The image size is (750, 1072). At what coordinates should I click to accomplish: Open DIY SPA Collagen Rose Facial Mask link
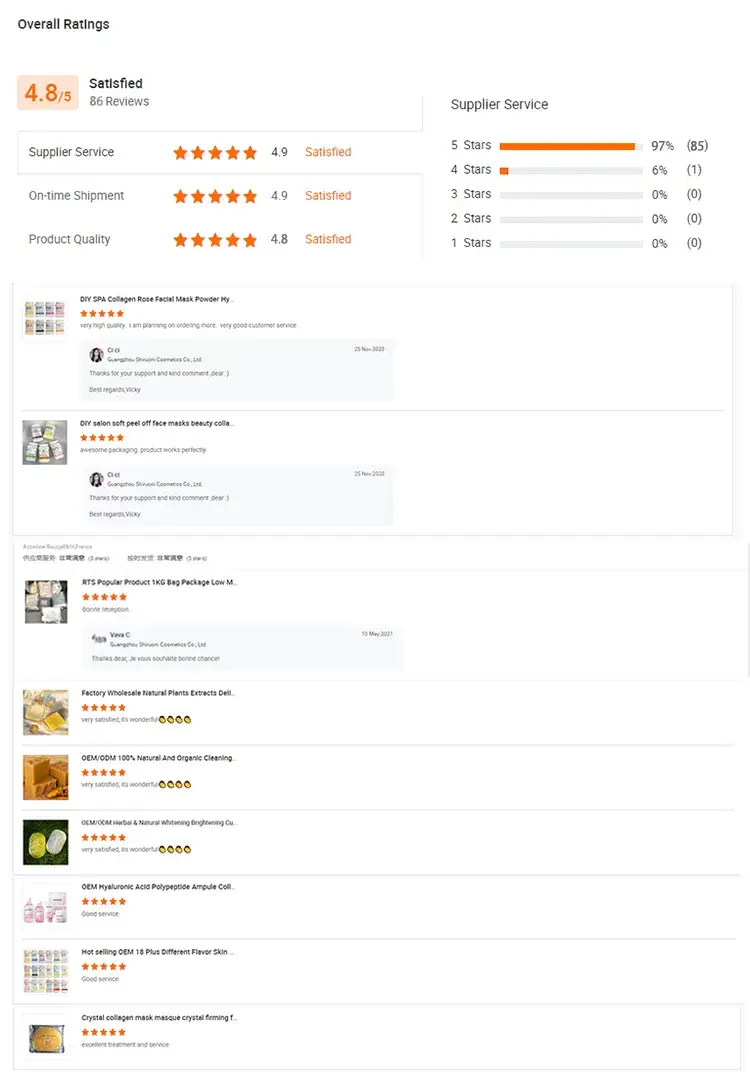pos(157,299)
